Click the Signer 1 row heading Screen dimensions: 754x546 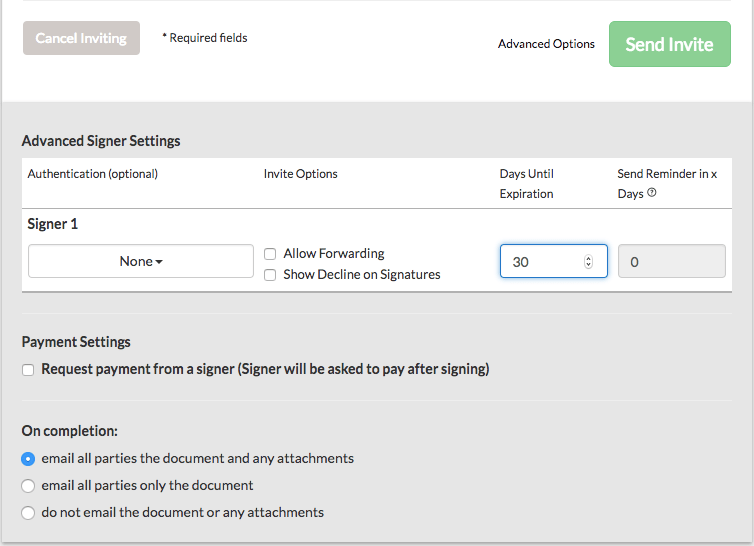coord(53,224)
